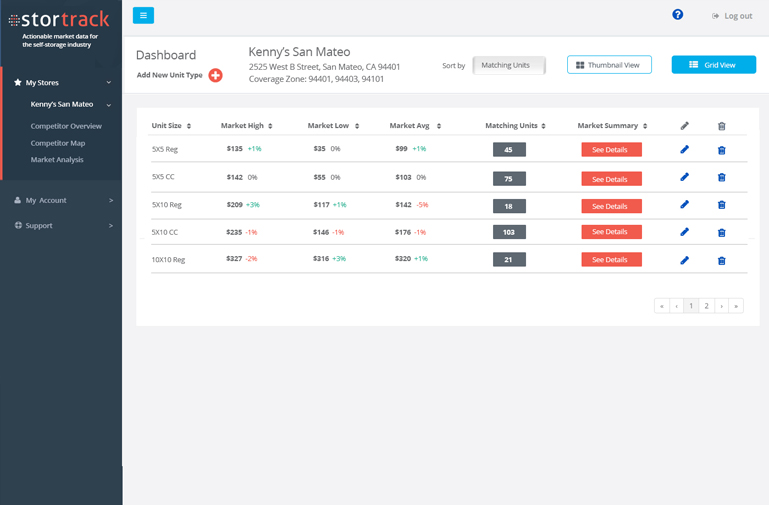Open the Sort by Matching Units dropdown
769x505 pixels.
point(509,65)
